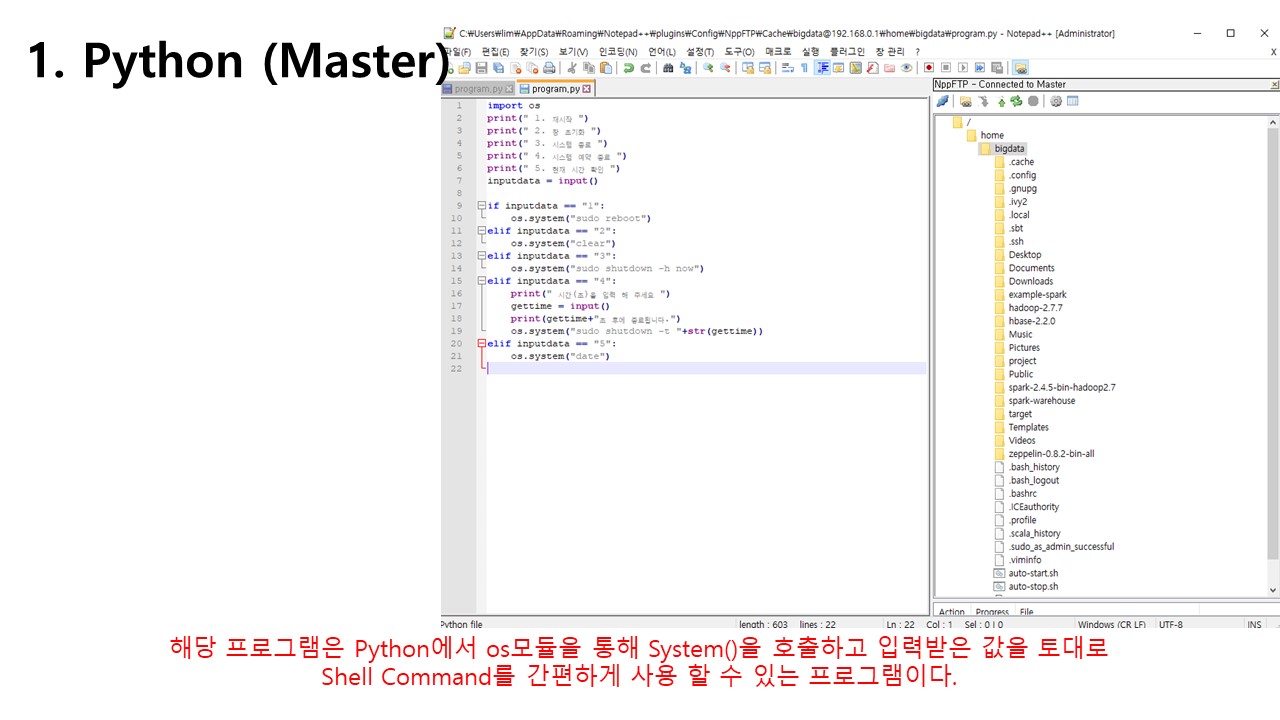Click NppFTP download file arrow icon
This screenshot has width=1280, height=720.
[986, 101]
